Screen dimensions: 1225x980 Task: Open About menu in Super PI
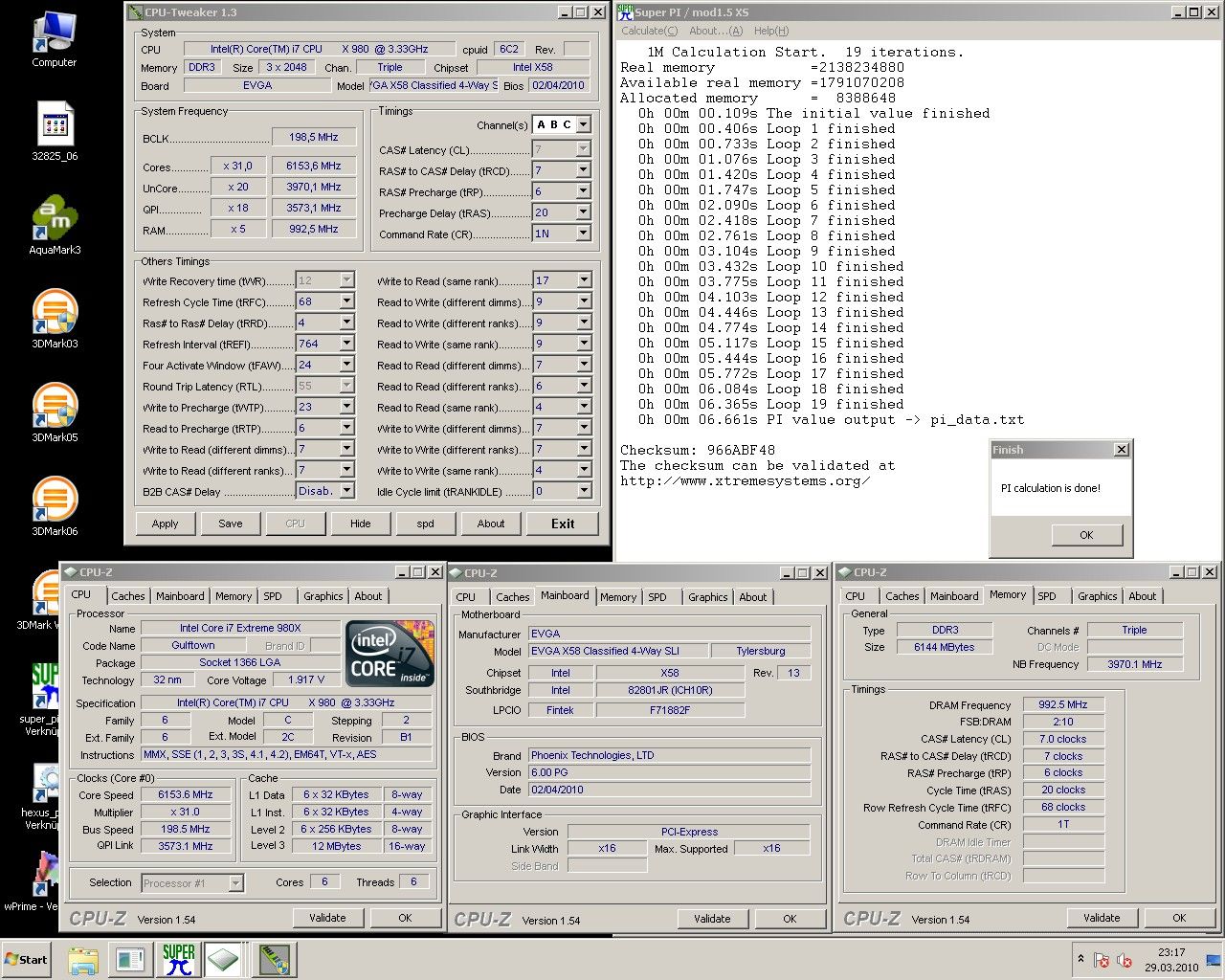click(x=716, y=31)
